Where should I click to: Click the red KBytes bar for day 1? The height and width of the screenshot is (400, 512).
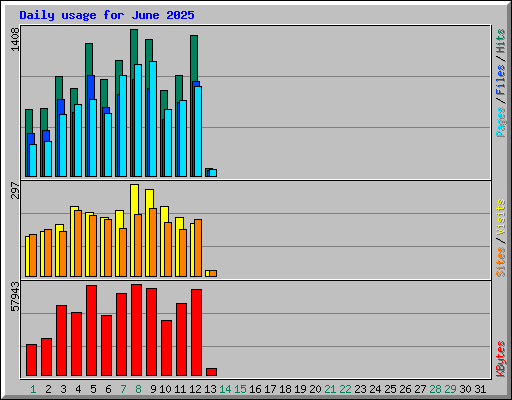[x=32, y=360]
